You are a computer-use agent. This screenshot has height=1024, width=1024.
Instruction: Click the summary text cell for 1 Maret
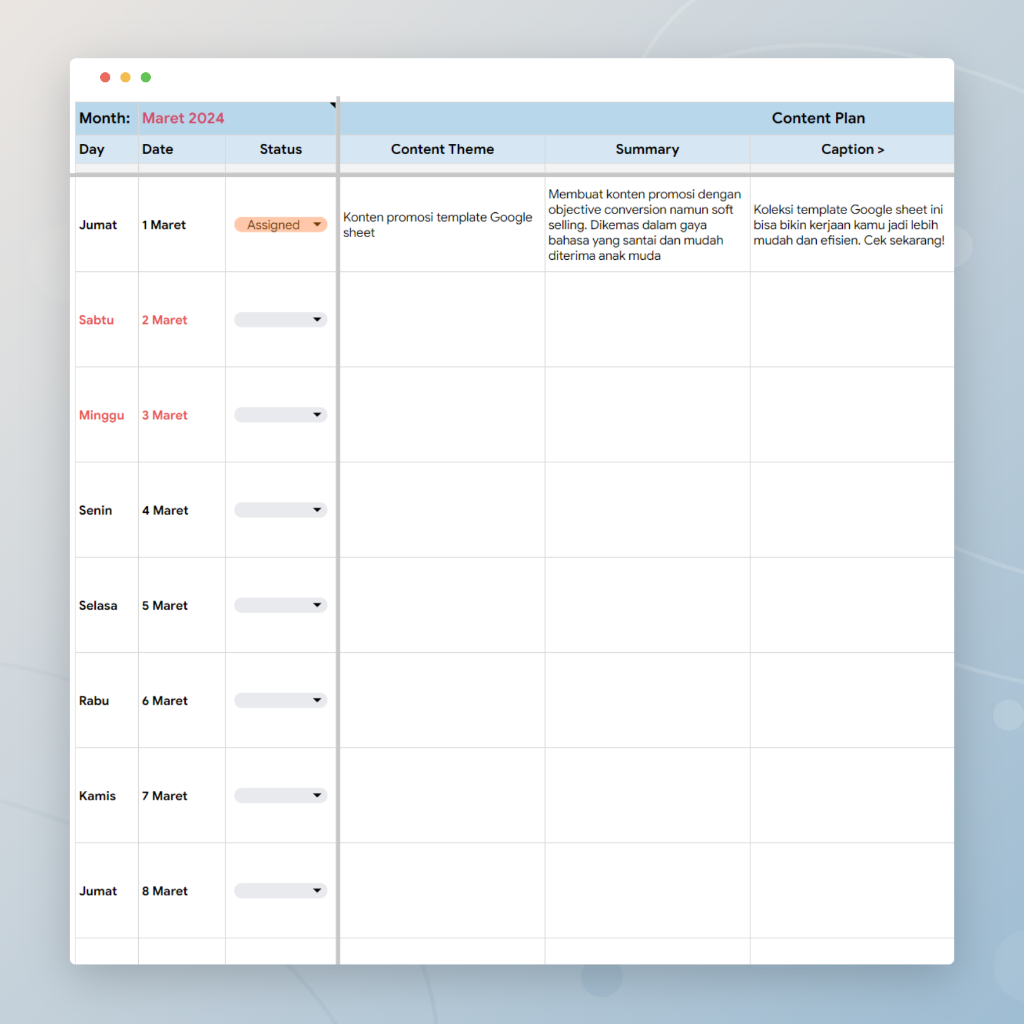tap(647, 225)
